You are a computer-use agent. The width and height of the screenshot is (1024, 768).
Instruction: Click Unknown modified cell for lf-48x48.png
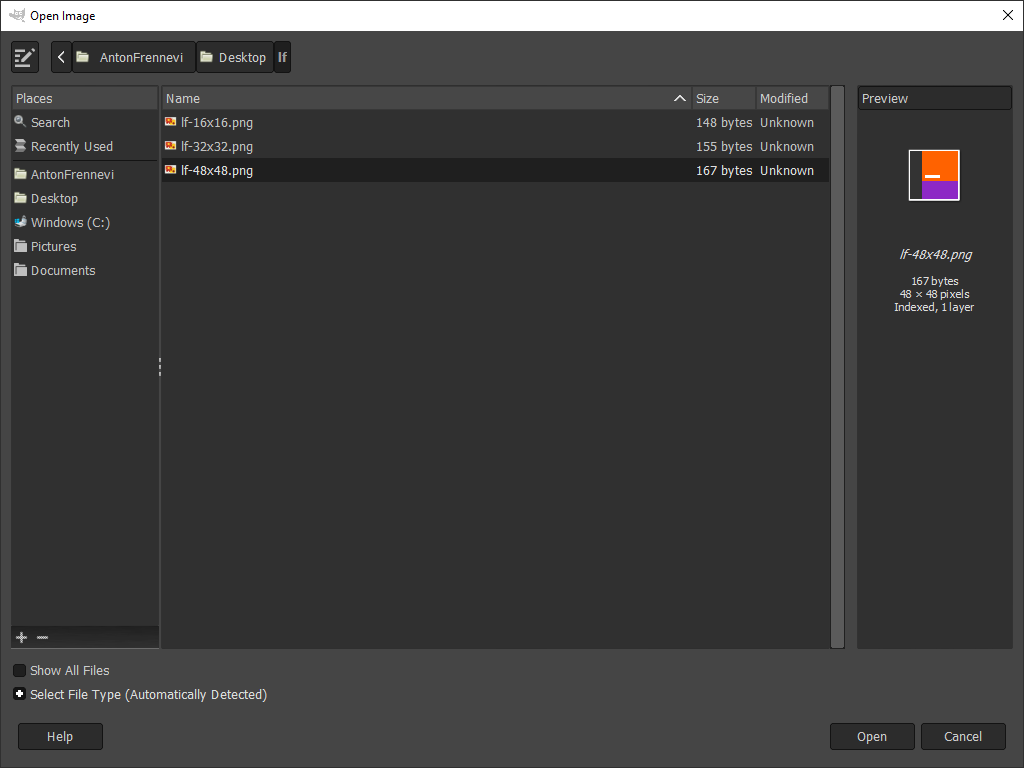click(787, 170)
